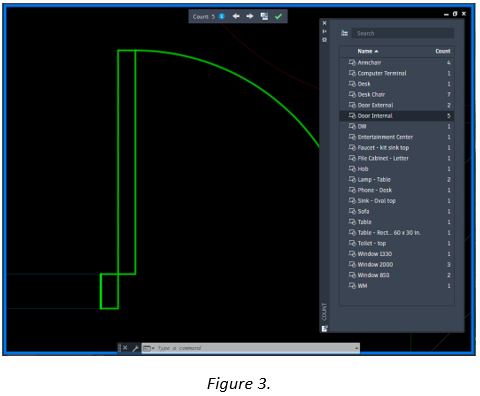The height and width of the screenshot is (396, 480).
Task: Click the blue info icon in Count toolbar
Action: [222, 16]
